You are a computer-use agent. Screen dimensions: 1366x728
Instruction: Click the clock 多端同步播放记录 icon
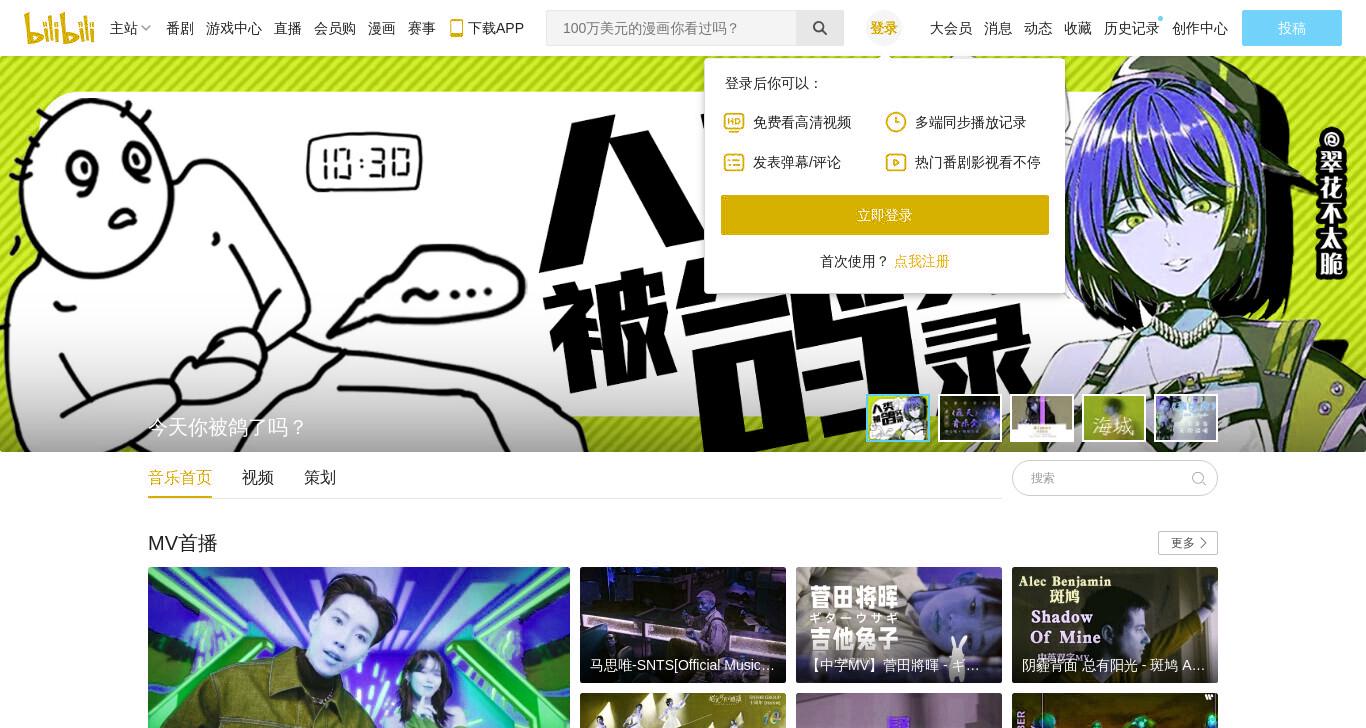(x=896, y=122)
